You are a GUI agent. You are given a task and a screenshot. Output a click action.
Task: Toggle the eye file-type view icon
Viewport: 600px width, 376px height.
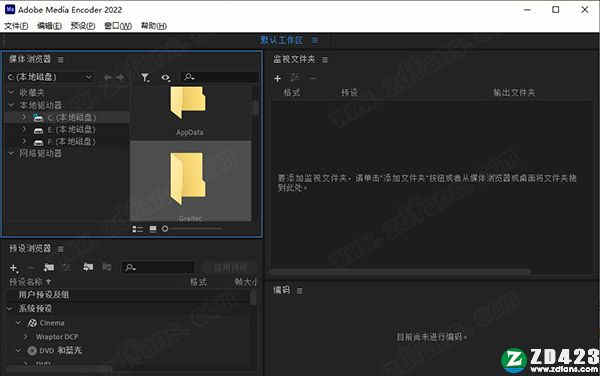coord(166,78)
